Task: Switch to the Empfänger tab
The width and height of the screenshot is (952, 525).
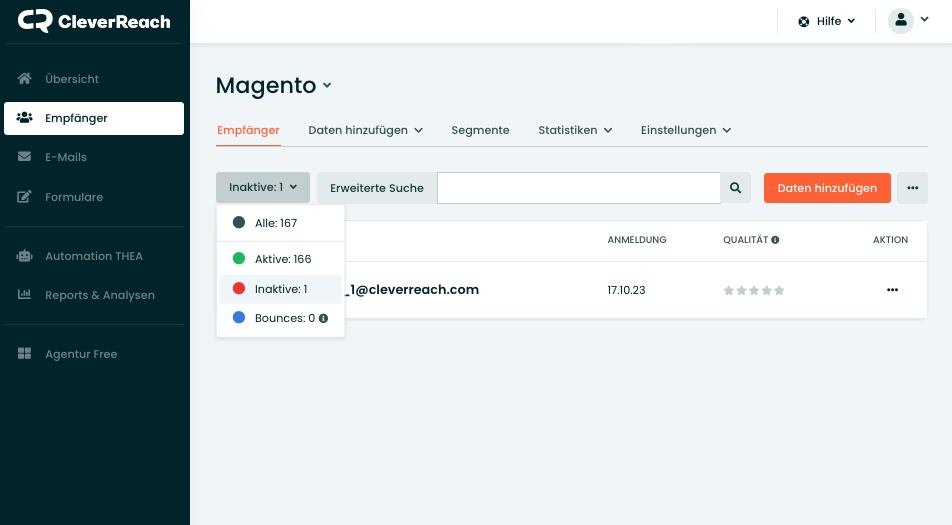Action: (248, 130)
